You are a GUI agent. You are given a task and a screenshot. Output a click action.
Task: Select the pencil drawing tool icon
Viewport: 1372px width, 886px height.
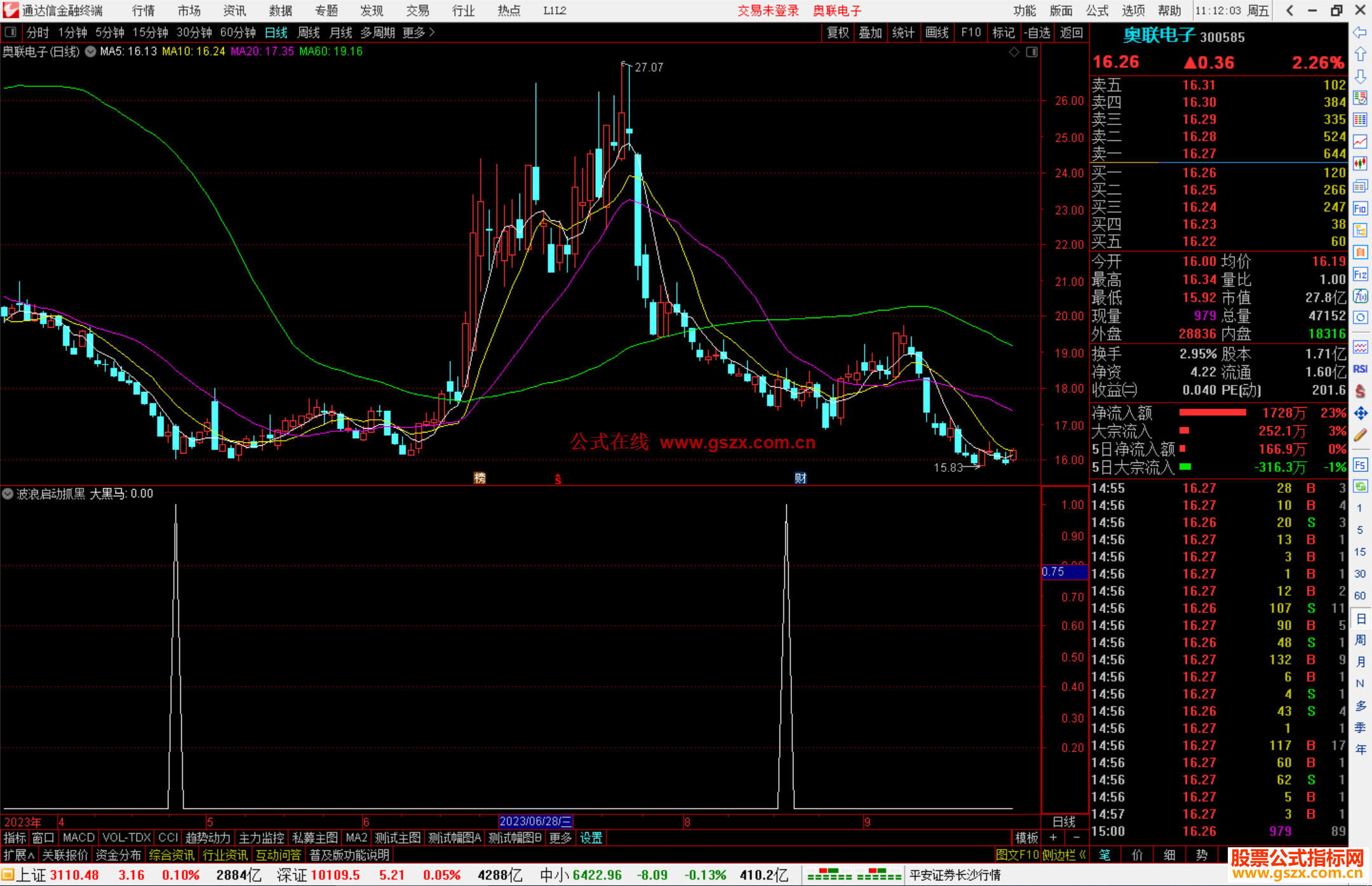tap(1360, 435)
